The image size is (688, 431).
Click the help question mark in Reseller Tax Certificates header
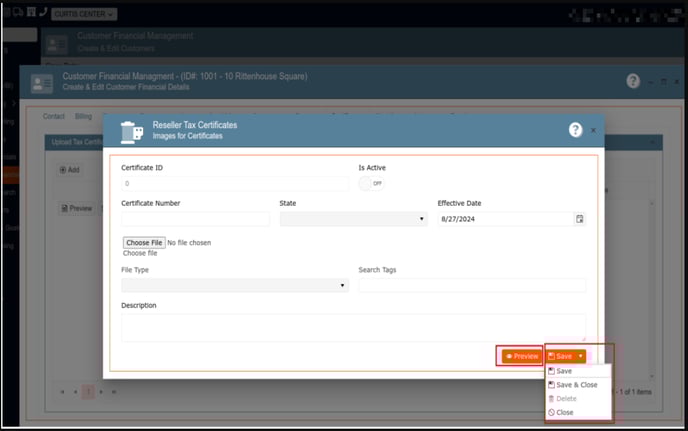(x=575, y=130)
